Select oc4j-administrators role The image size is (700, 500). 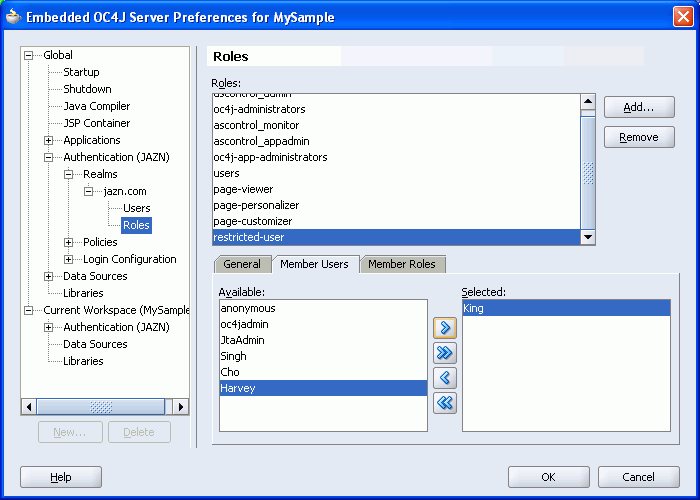pos(396,109)
